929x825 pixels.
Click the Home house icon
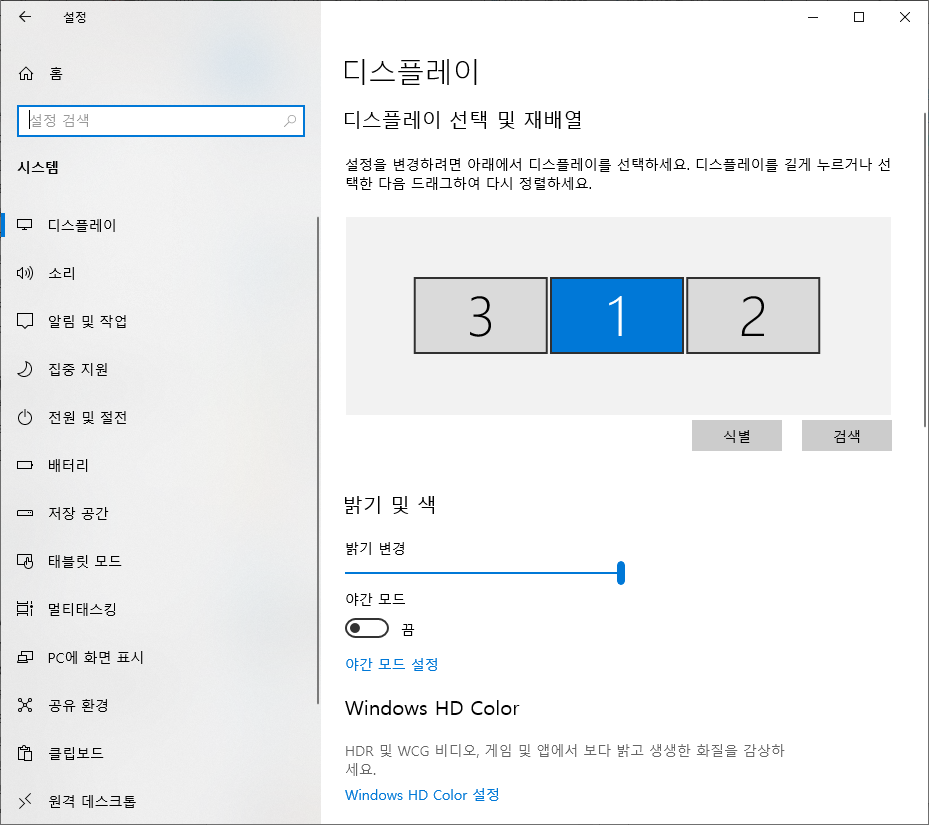pos(25,73)
